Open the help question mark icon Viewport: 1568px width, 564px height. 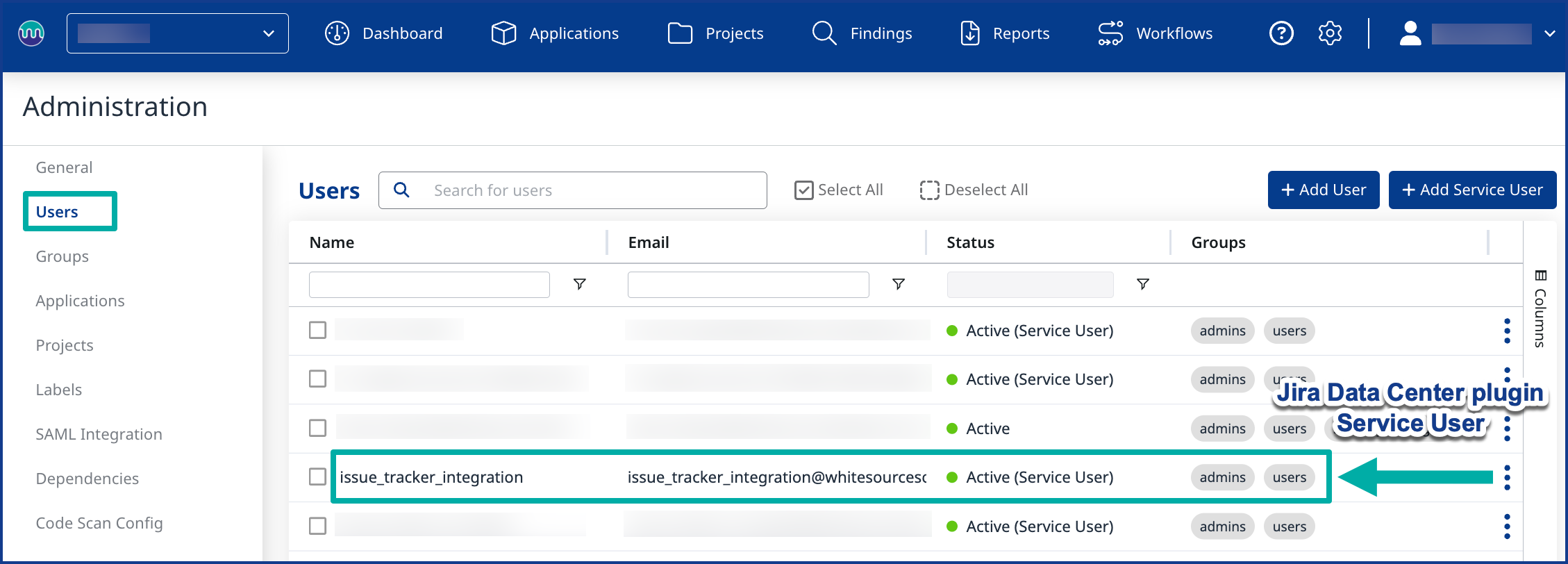pos(1281,33)
